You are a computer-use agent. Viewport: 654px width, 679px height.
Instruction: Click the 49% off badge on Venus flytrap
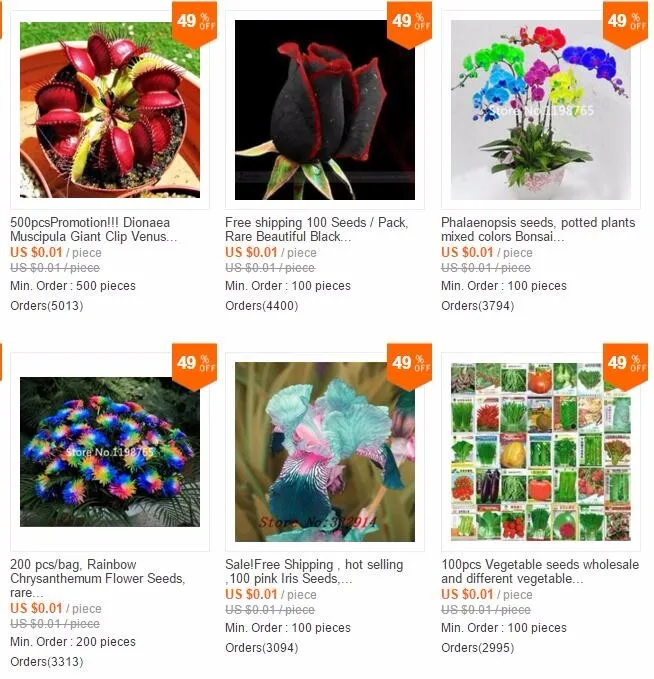pyautogui.click(x=194, y=24)
